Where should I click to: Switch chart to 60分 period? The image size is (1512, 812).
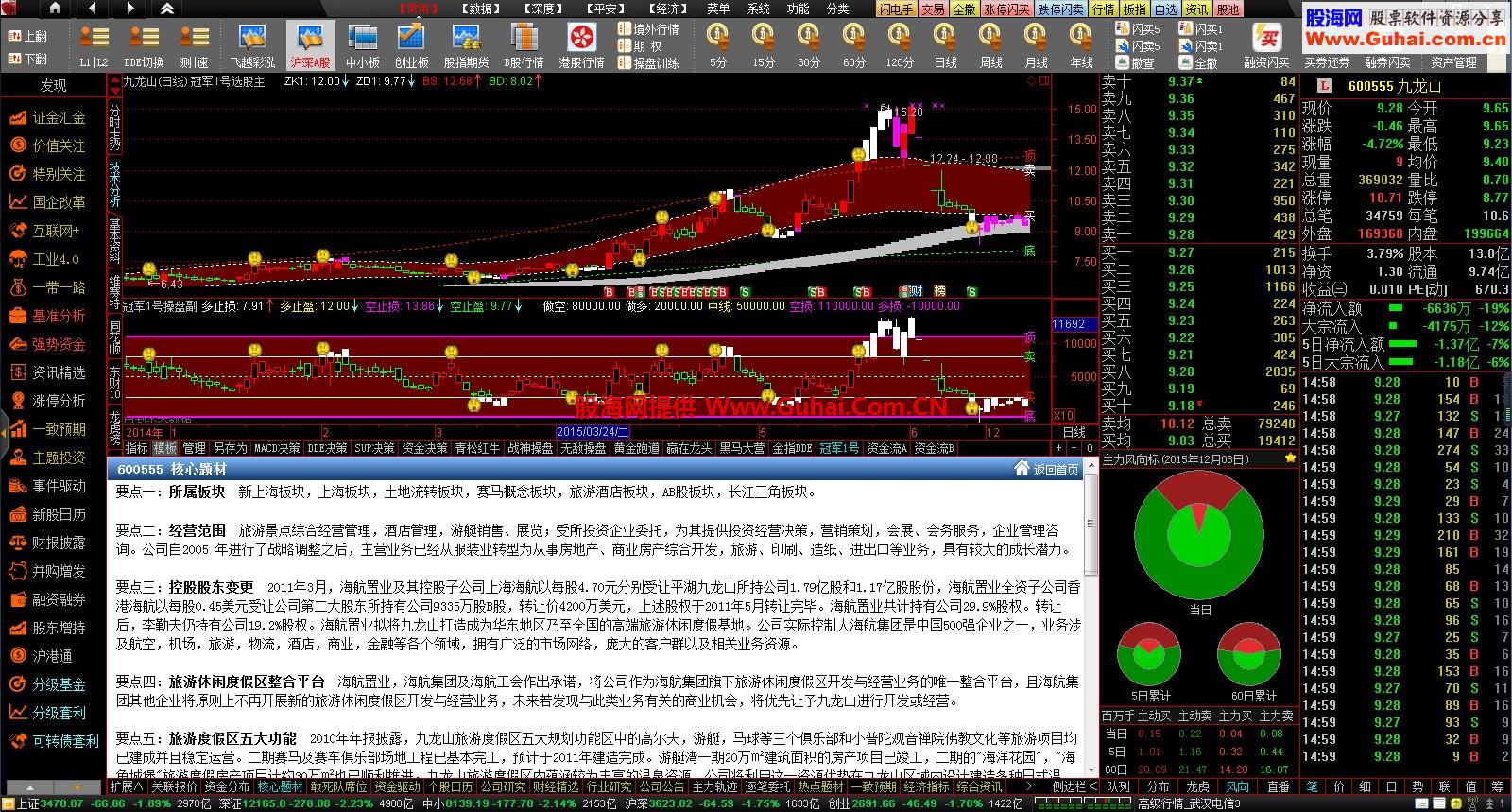[854, 45]
